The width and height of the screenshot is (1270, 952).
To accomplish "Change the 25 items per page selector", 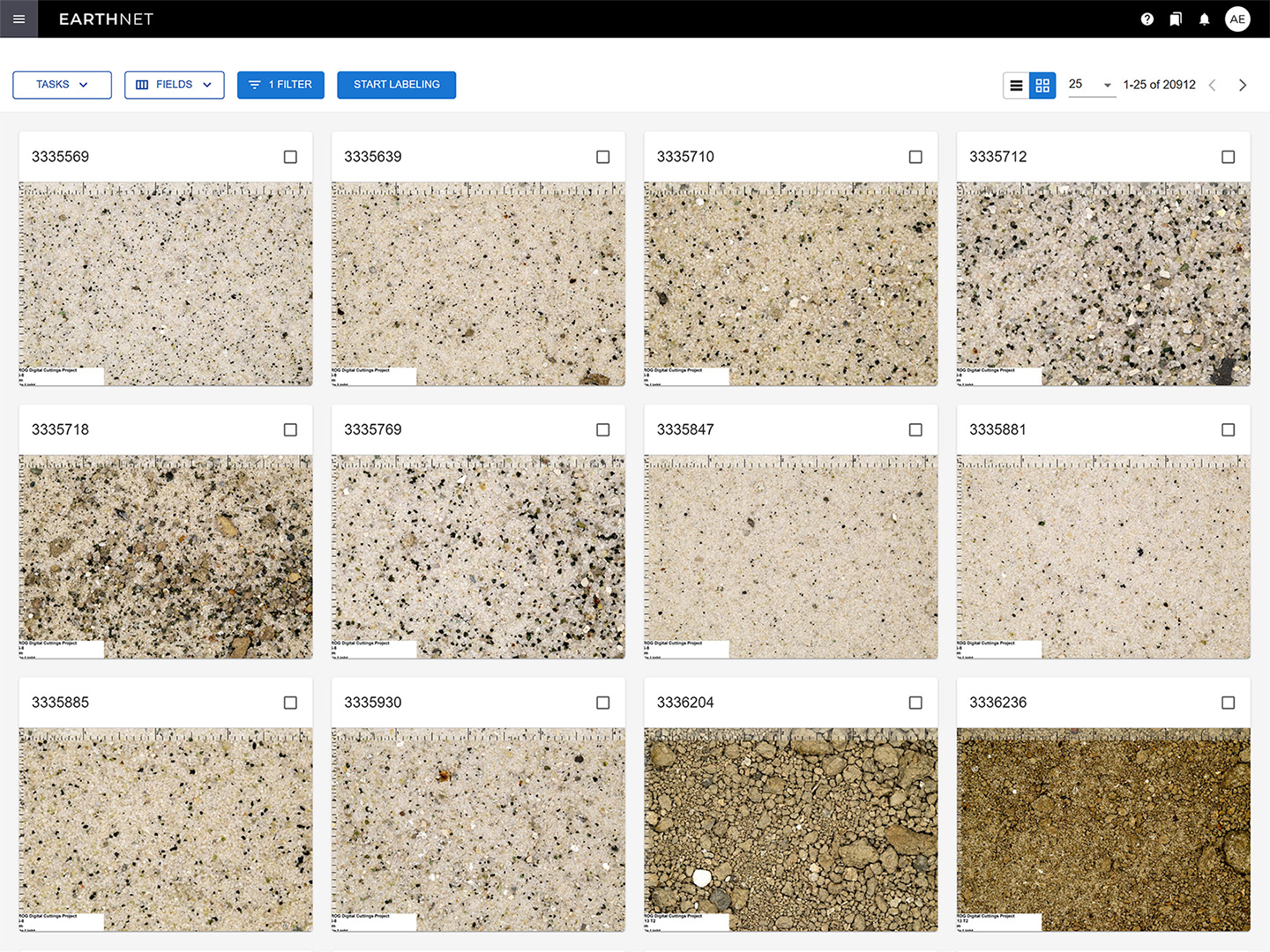I will tap(1091, 85).
